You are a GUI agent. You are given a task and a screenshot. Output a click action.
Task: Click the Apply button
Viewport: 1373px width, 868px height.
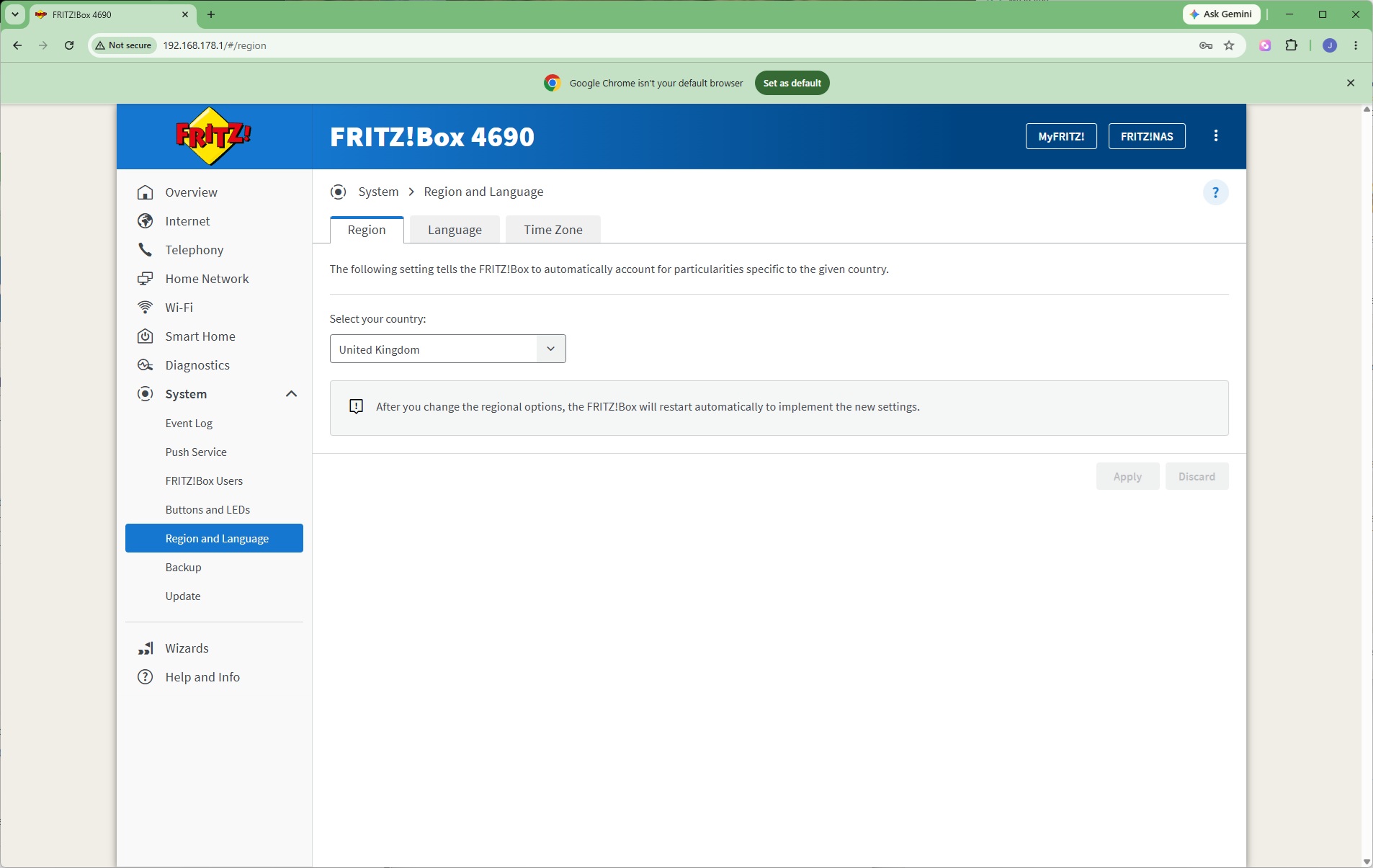[1127, 476]
